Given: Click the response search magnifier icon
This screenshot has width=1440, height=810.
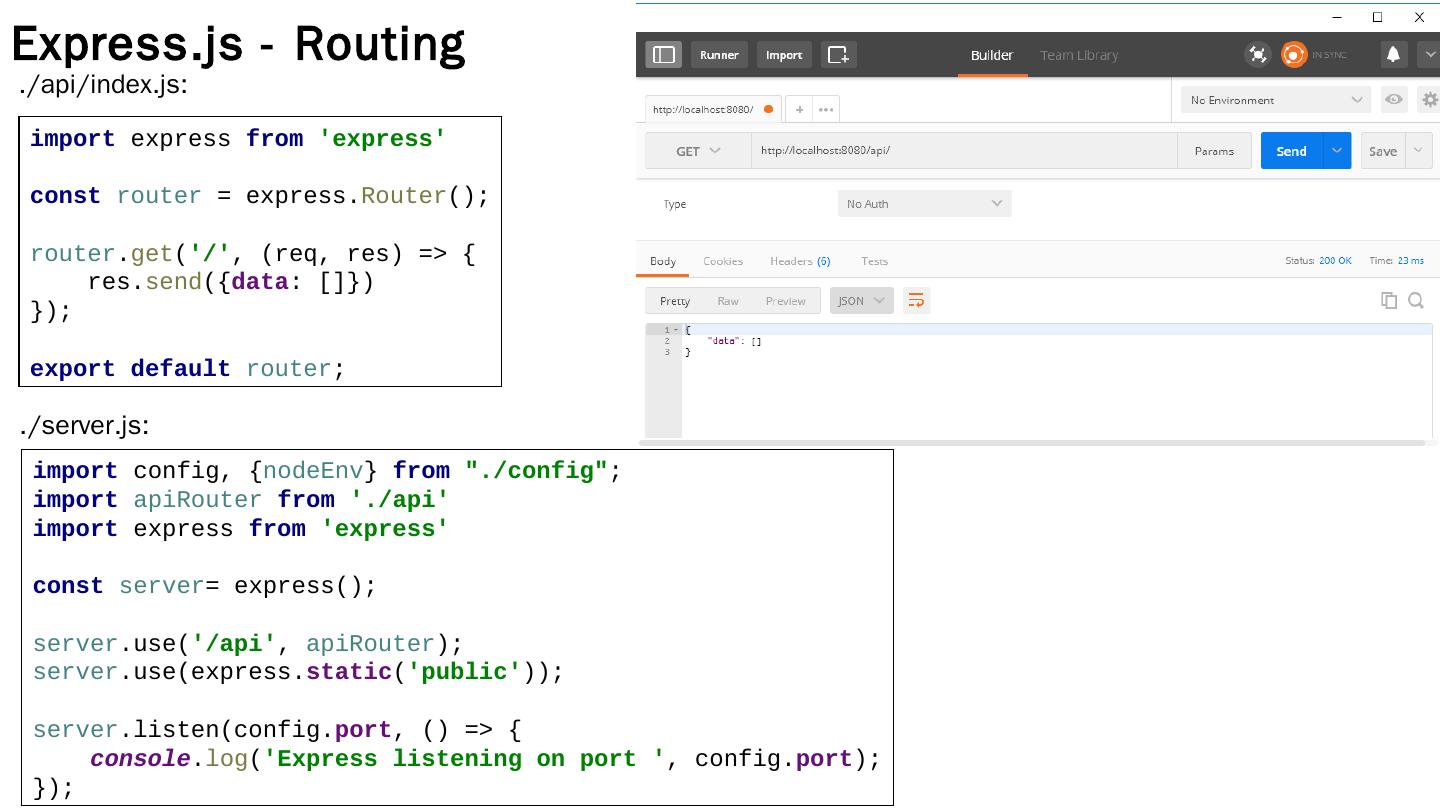Looking at the screenshot, I should (x=1416, y=300).
